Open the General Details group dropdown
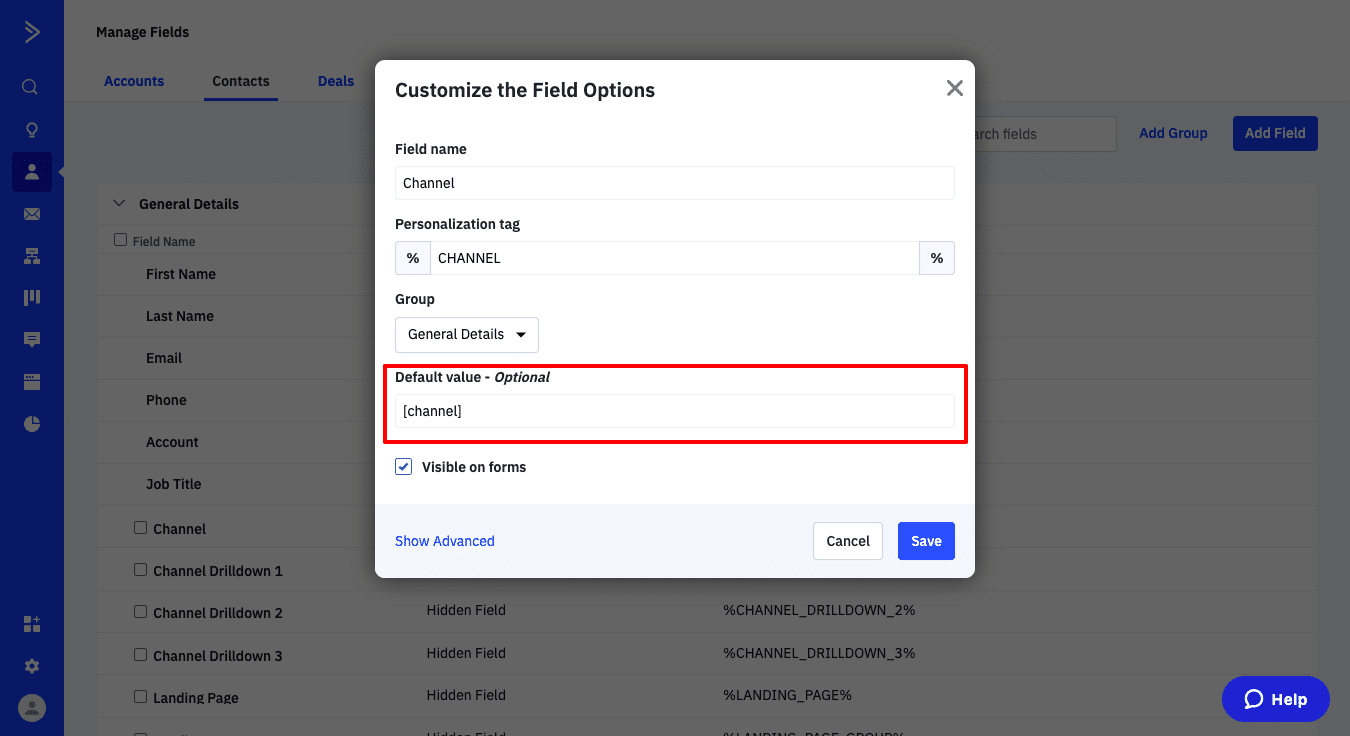 click(x=467, y=335)
